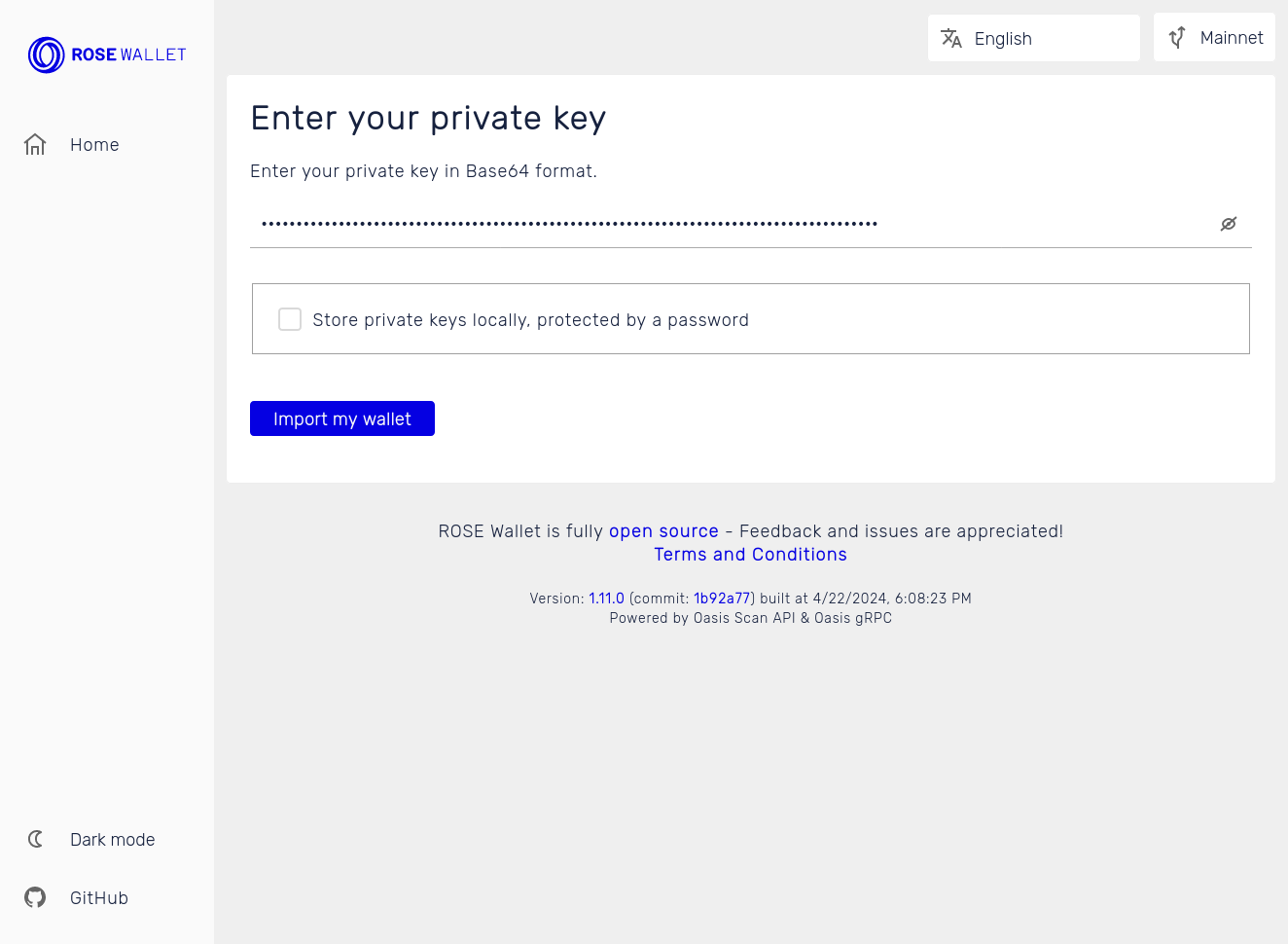This screenshot has width=1288, height=944.
Task: Navigate to Home in the sidebar
Action: [94, 144]
